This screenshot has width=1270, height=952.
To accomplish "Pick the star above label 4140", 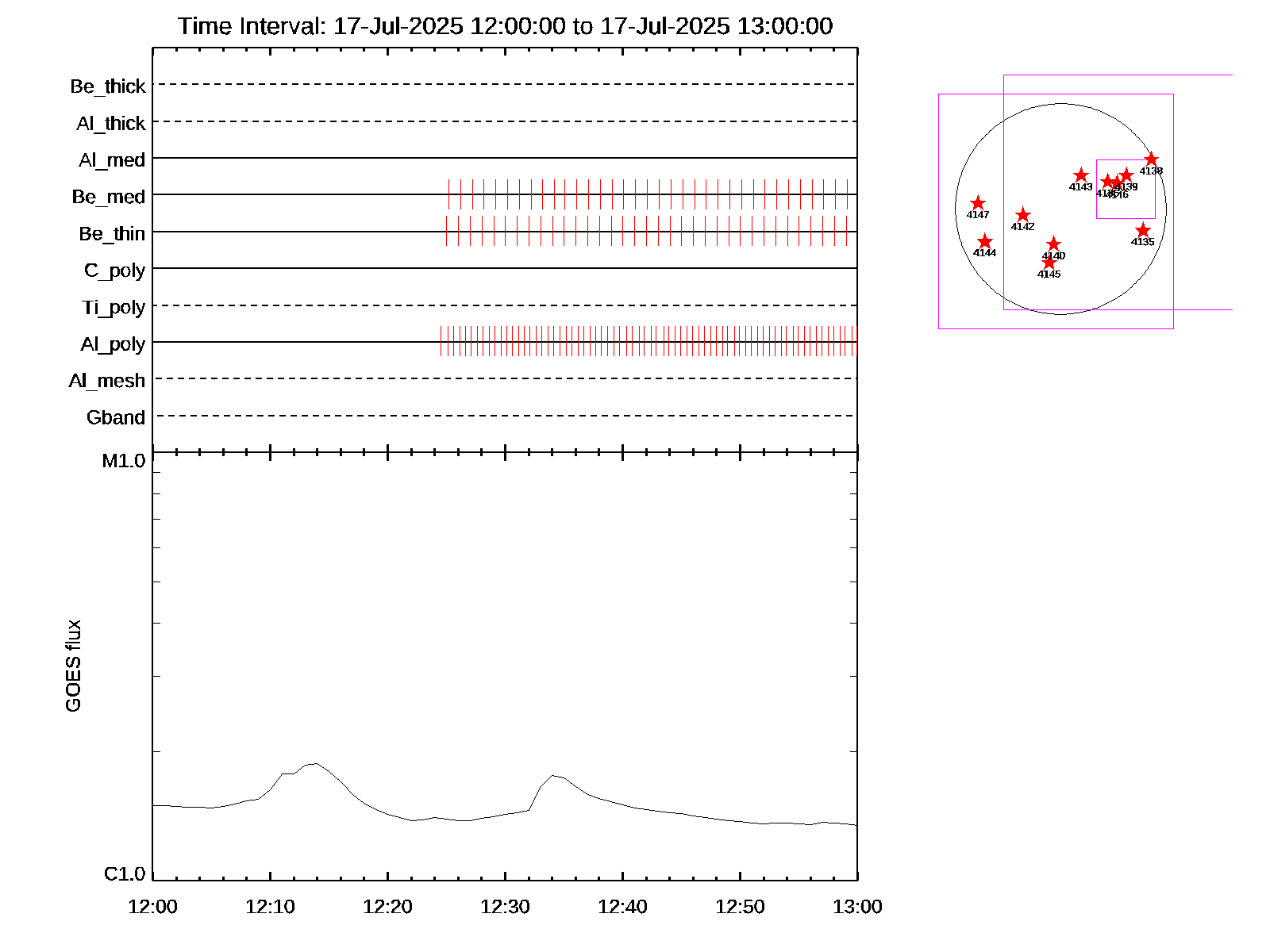I will [1053, 244].
